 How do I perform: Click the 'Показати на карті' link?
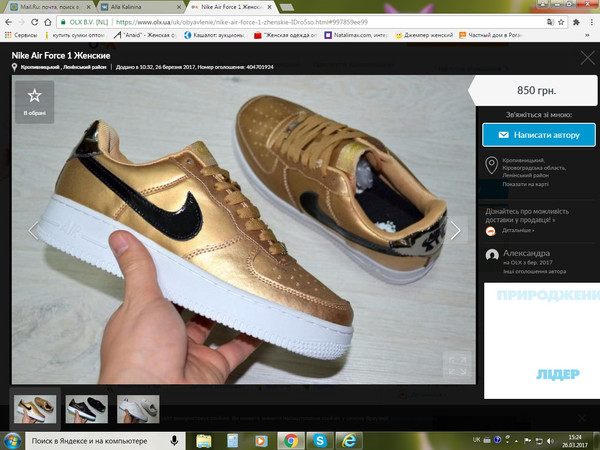(x=525, y=184)
